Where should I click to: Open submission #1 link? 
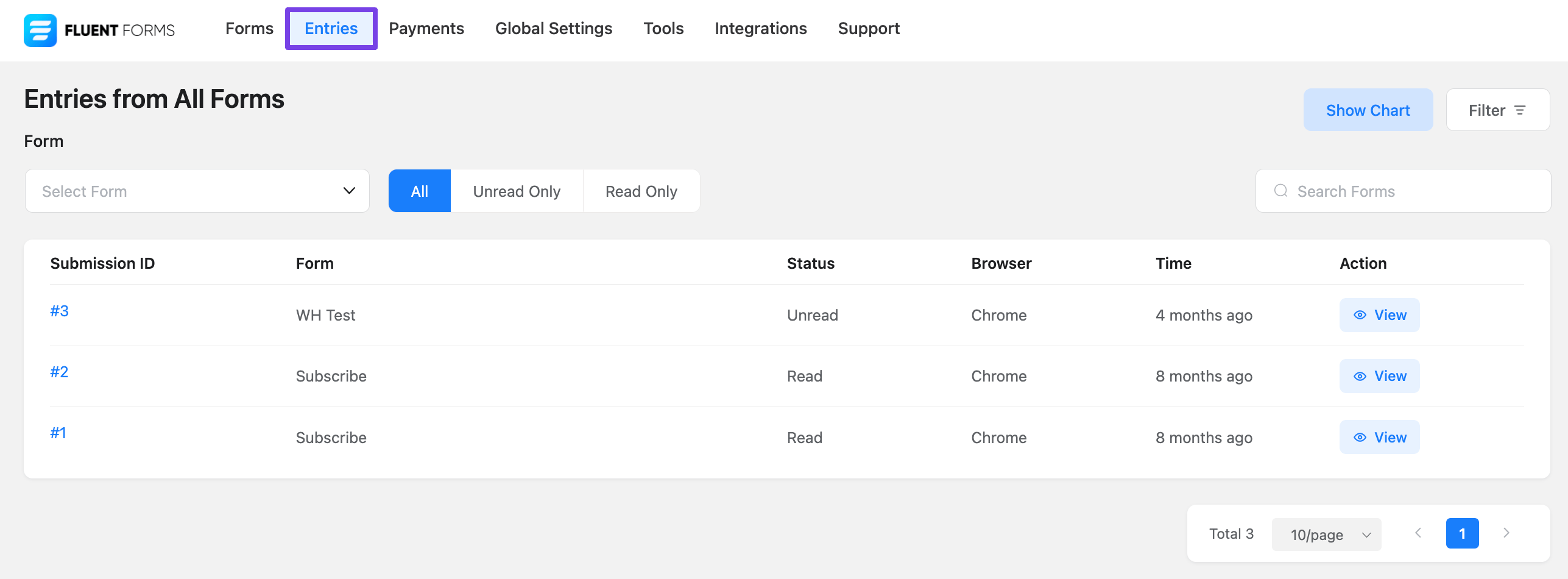[58, 433]
